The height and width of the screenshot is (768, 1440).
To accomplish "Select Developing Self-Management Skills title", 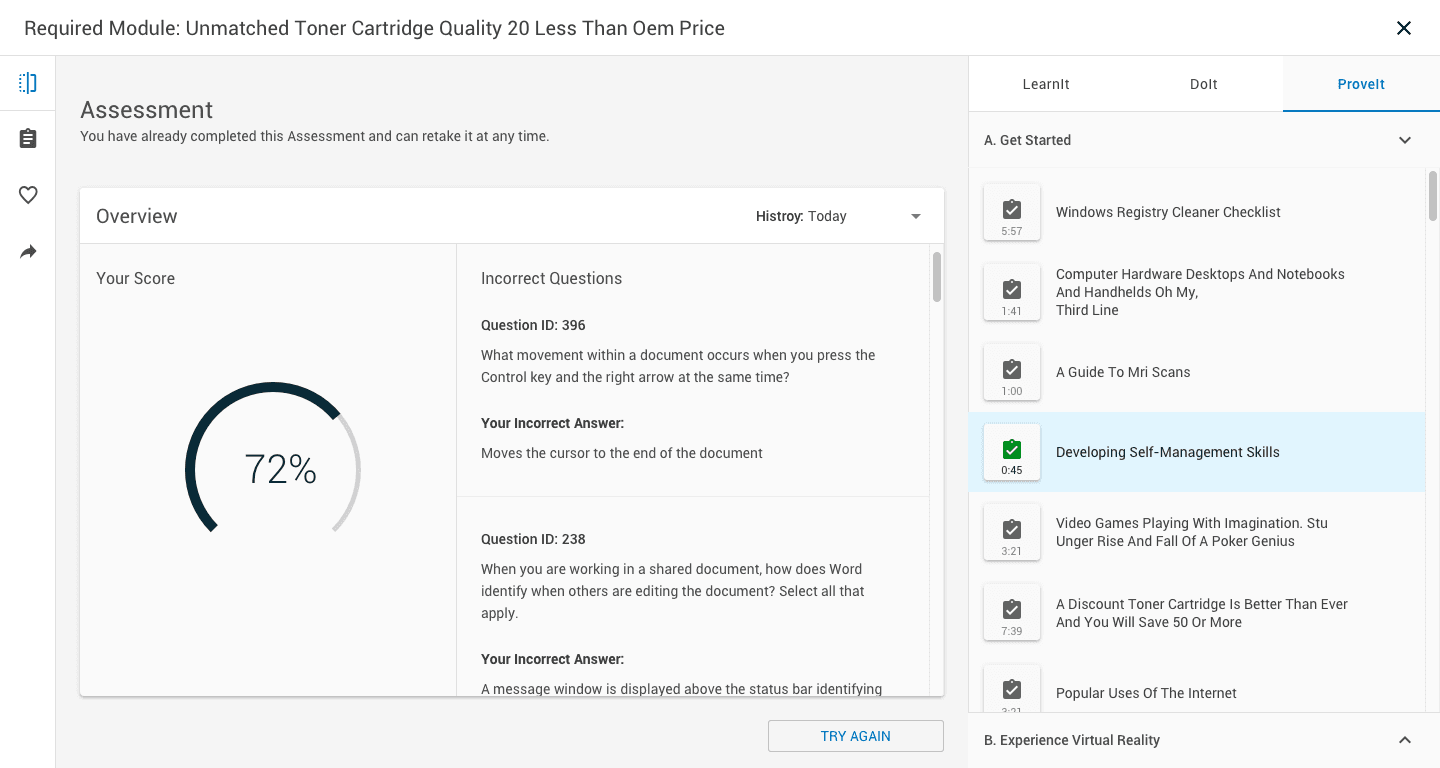I will coord(1168,452).
